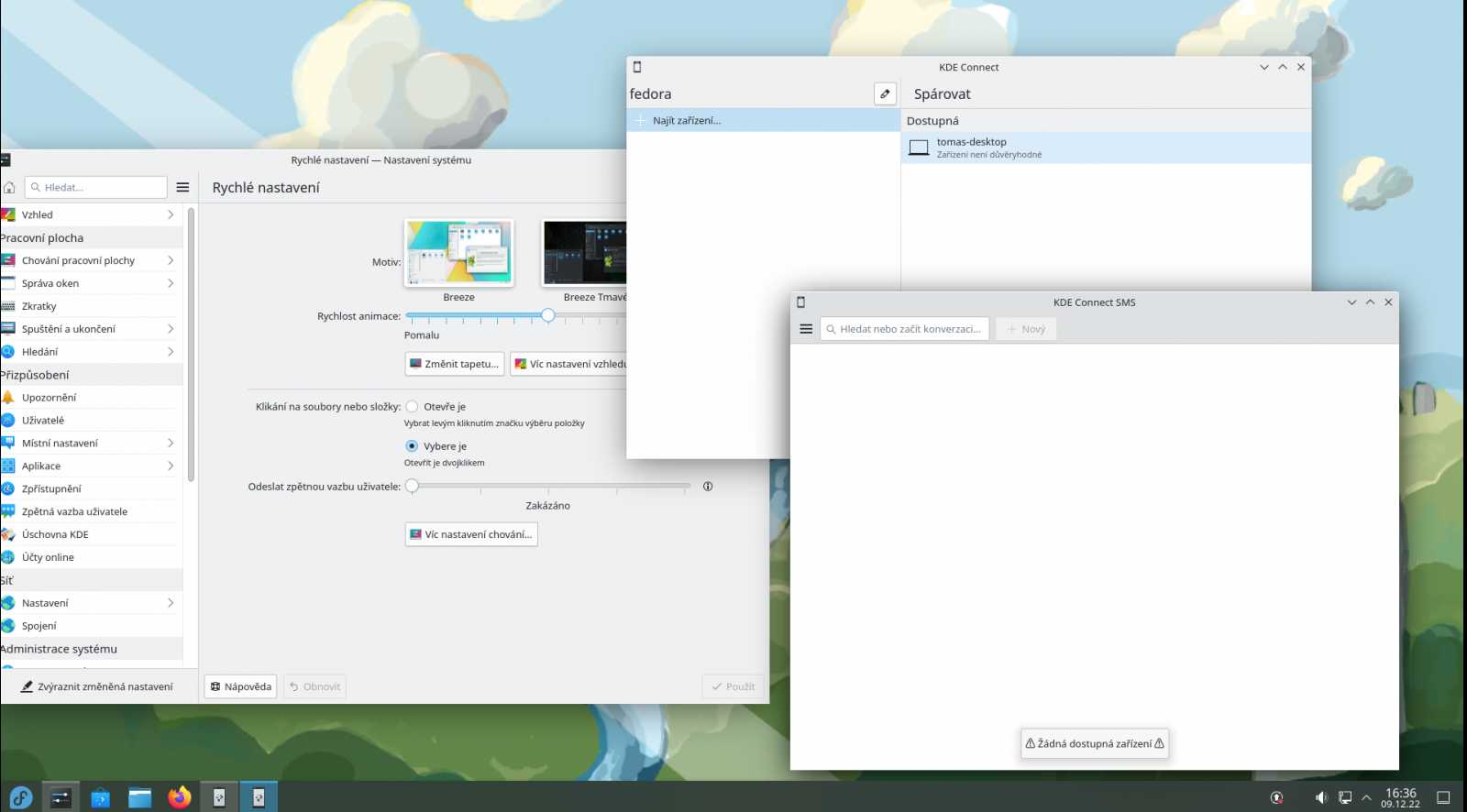
Task: Expand the Aplikace chevron
Action: pyautogui.click(x=171, y=466)
